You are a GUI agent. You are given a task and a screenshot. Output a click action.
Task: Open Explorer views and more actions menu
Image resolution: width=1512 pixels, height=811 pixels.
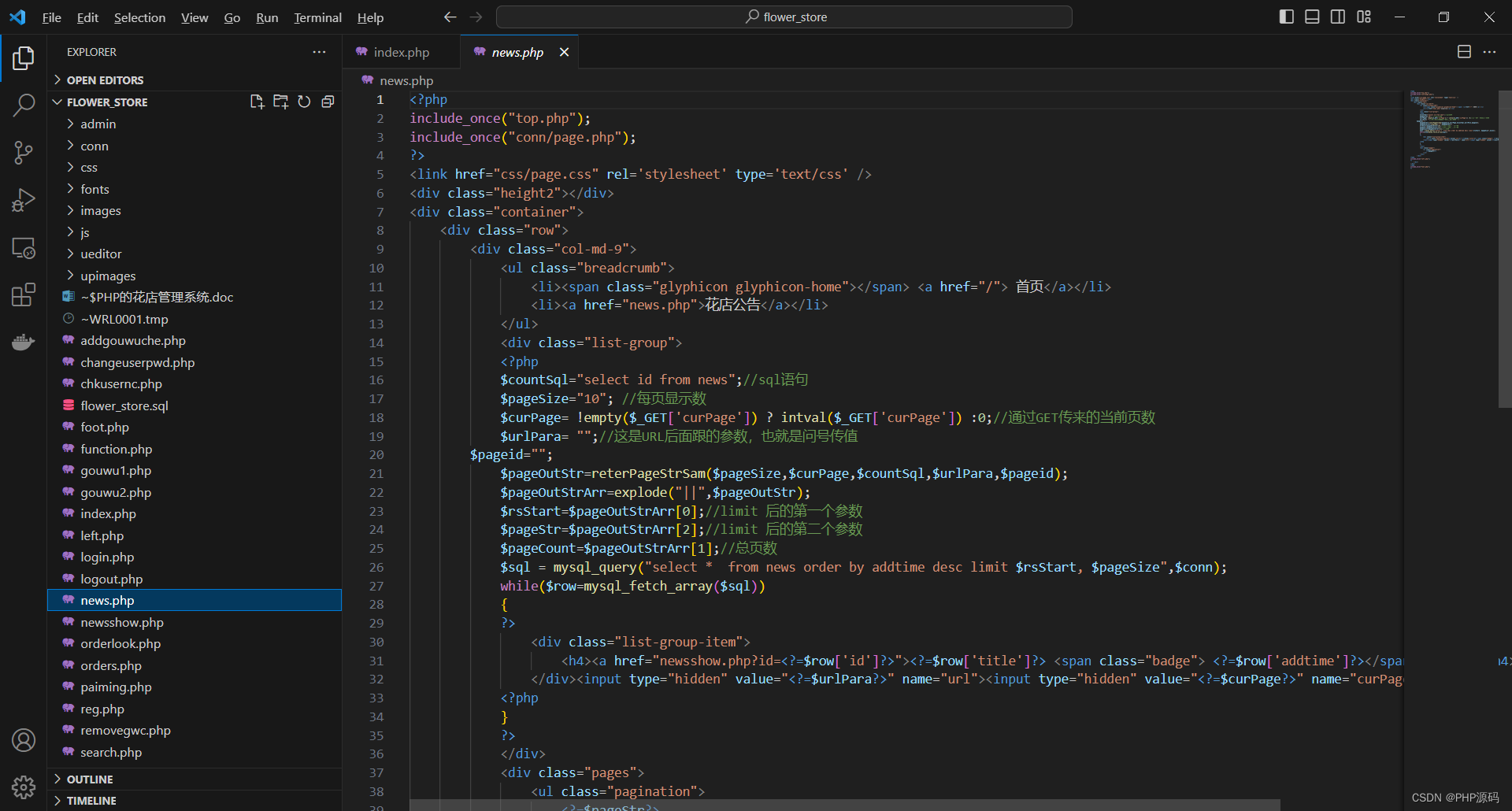tap(319, 52)
